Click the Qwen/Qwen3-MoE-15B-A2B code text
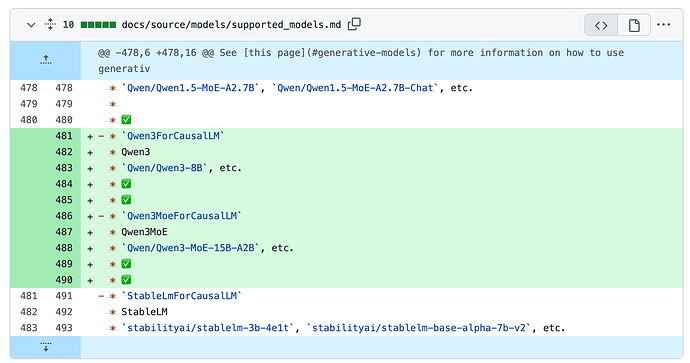The width and height of the screenshot is (690, 363). click(x=191, y=248)
